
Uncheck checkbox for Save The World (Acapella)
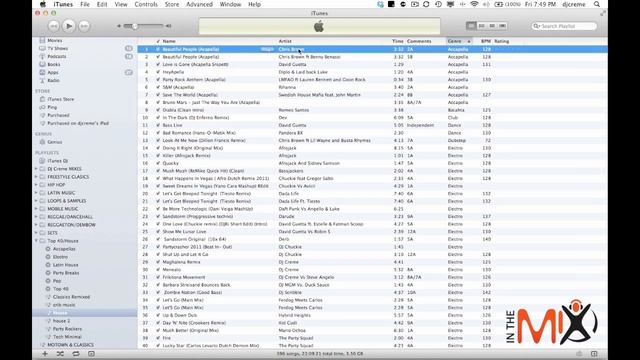point(158,95)
